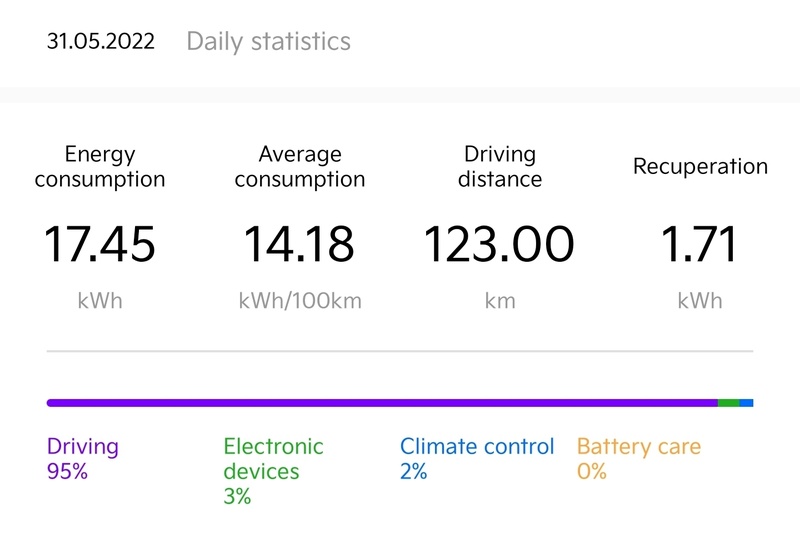Click the 17.45 kWh energy value
The image size is (800, 533).
pos(100,244)
